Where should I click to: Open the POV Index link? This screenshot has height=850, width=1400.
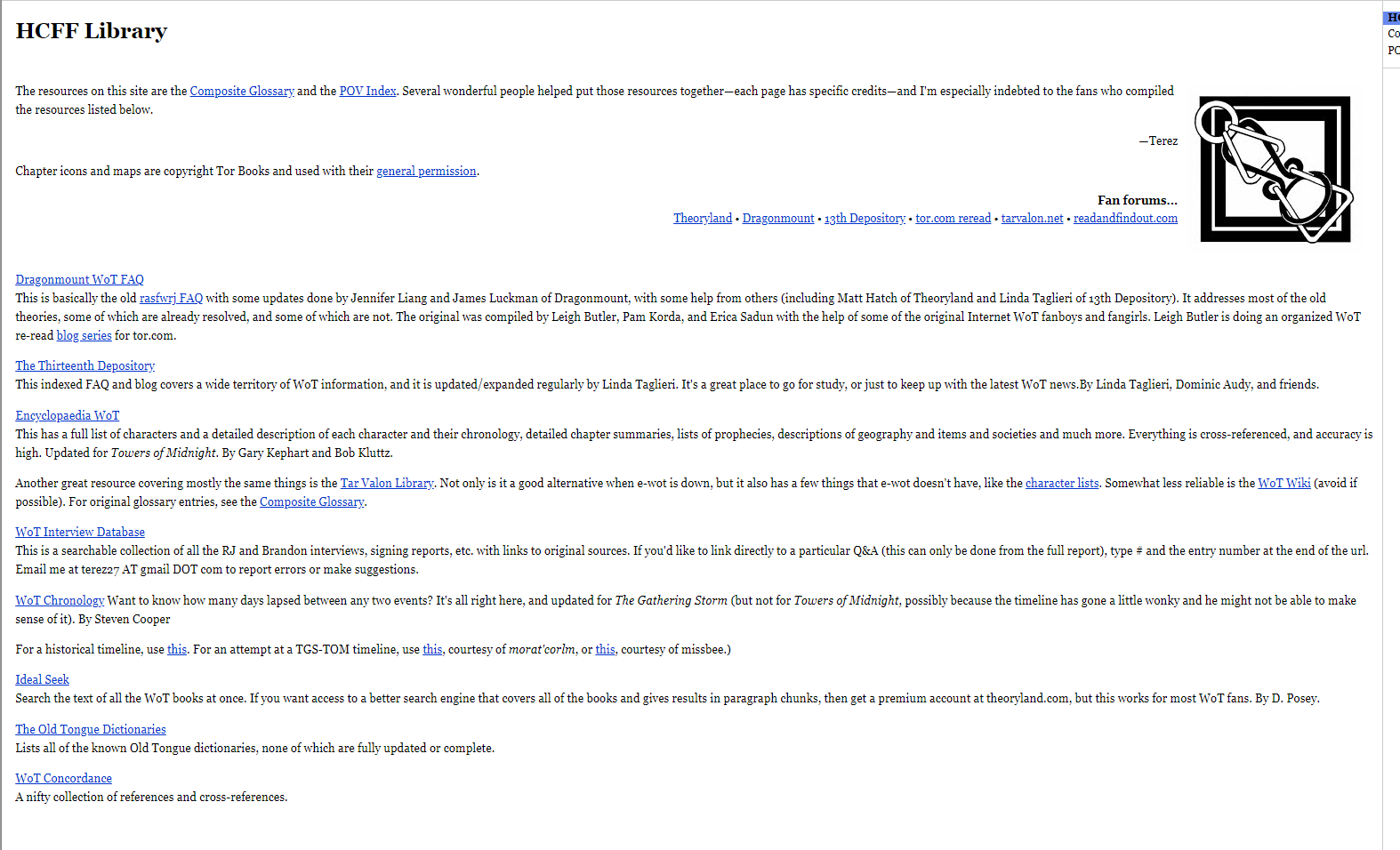coord(367,91)
